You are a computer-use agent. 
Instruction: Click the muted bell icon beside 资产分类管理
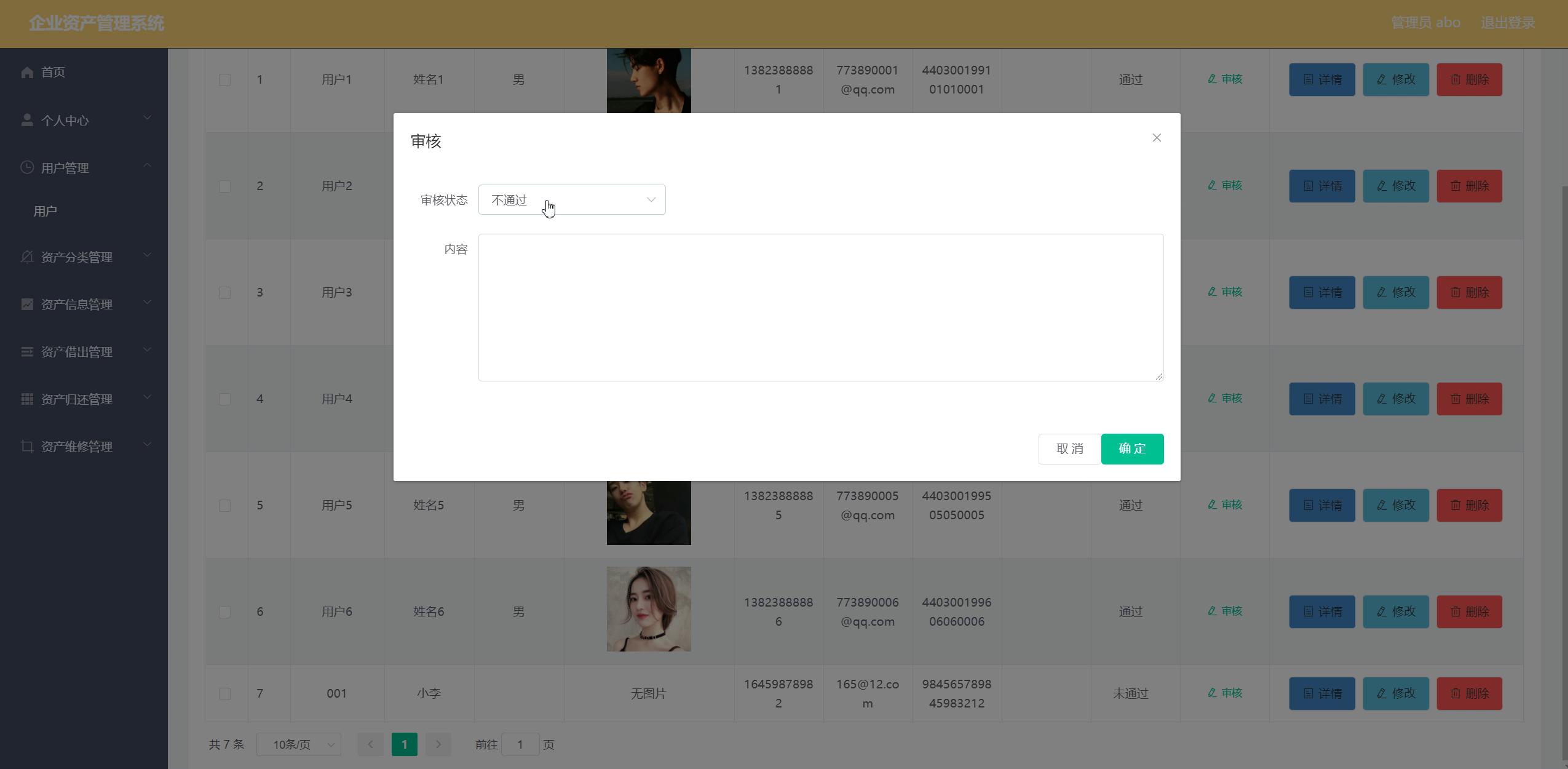(27, 257)
